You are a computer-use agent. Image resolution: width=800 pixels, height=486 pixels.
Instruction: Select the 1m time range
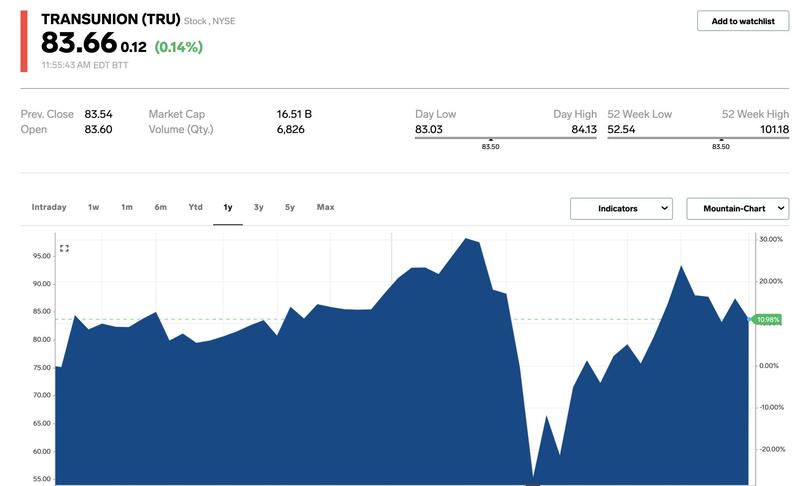(x=127, y=207)
